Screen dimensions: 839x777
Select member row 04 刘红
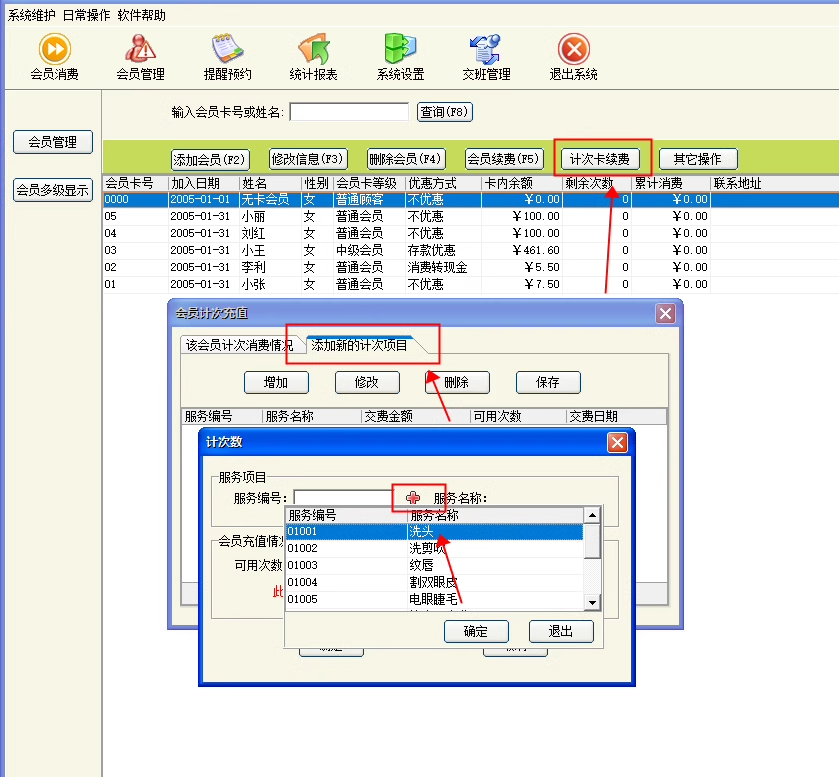[471, 233]
